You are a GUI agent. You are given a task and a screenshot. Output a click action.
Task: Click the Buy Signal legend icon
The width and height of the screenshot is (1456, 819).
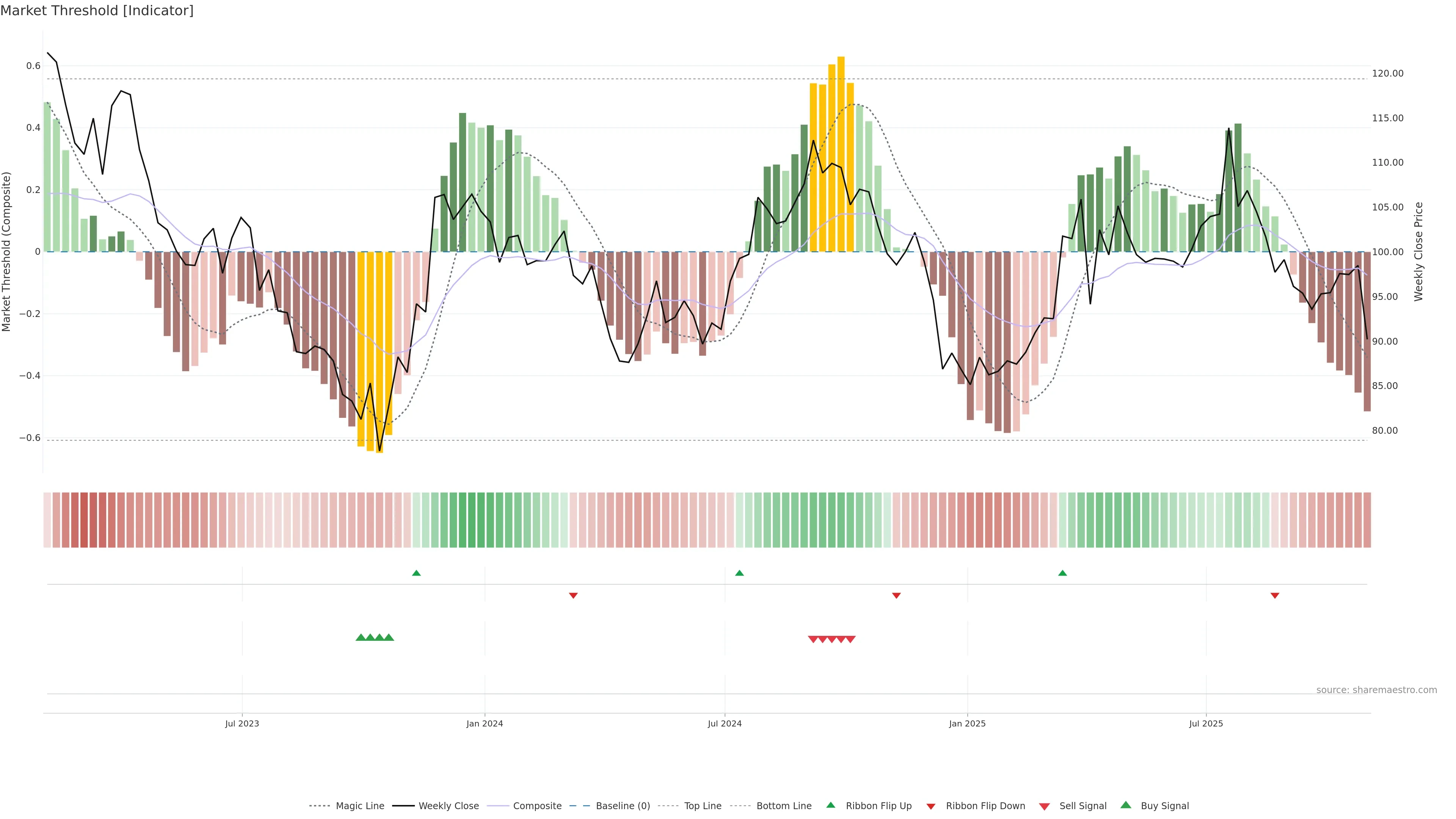pyautogui.click(x=1126, y=805)
